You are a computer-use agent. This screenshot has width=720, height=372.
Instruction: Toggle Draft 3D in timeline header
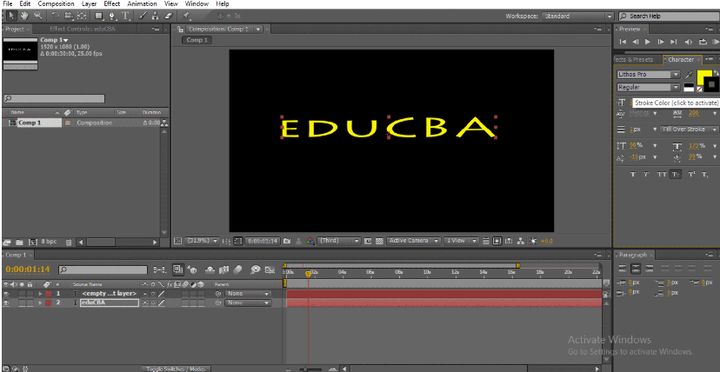[x=193, y=270]
